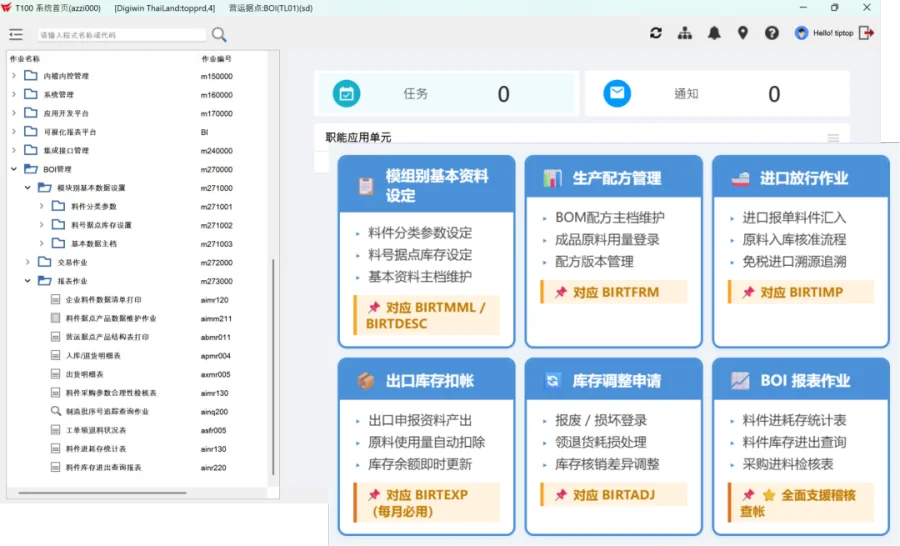Click the 作业编号 column header
Image resolution: width=900 pixels, height=546 pixels.
click(x=216, y=59)
